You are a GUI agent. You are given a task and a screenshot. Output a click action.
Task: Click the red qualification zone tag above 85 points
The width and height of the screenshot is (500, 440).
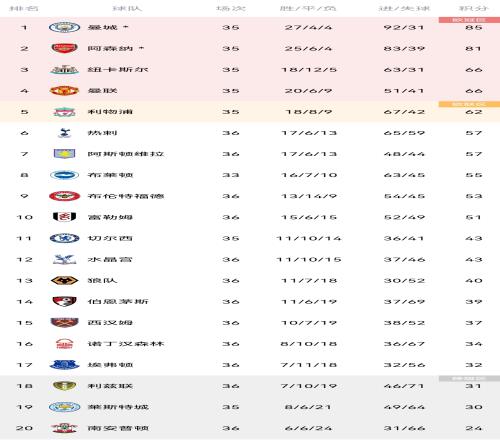click(469, 20)
